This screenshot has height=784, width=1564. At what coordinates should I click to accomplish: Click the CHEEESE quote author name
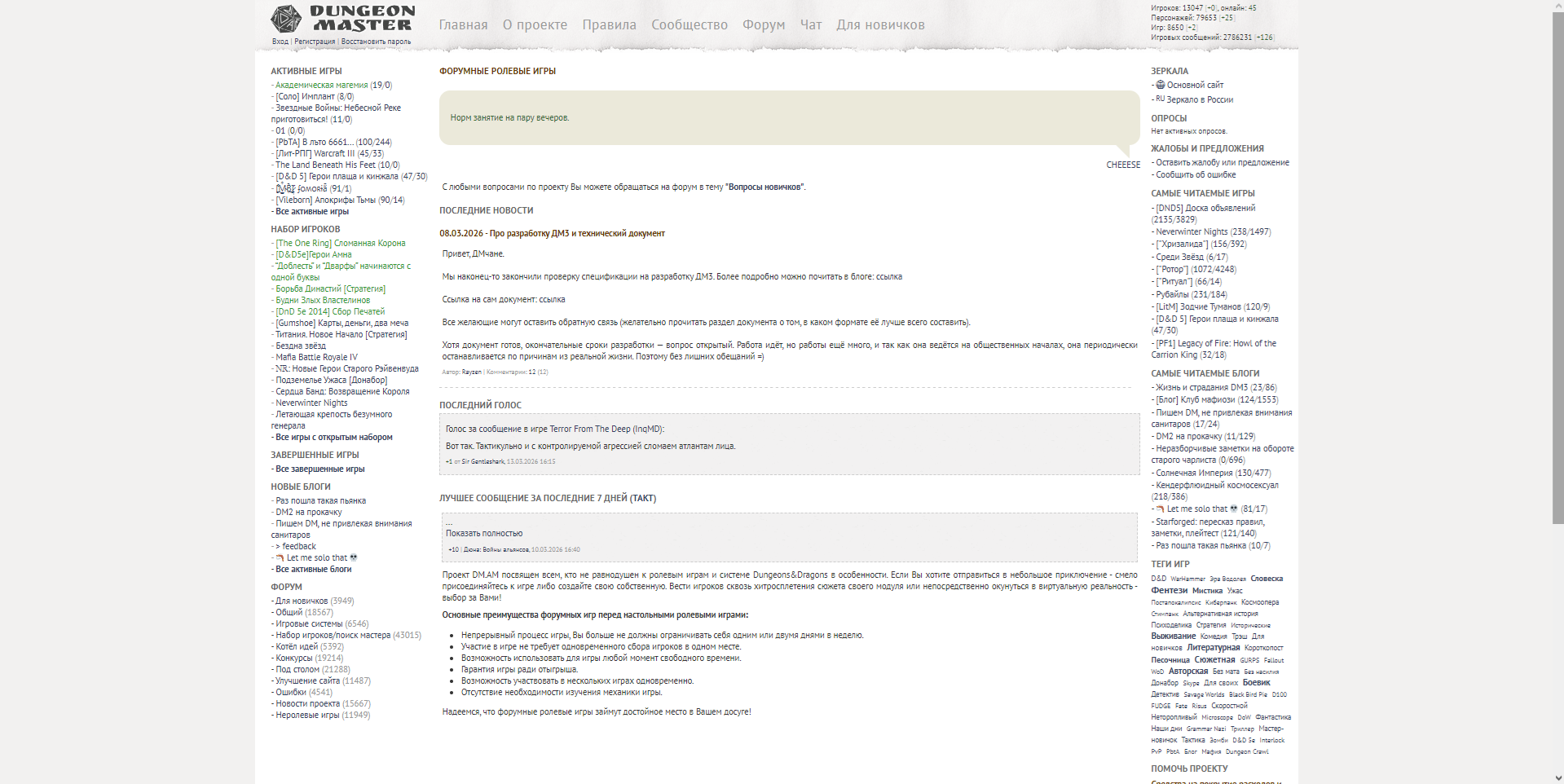[x=1122, y=165]
